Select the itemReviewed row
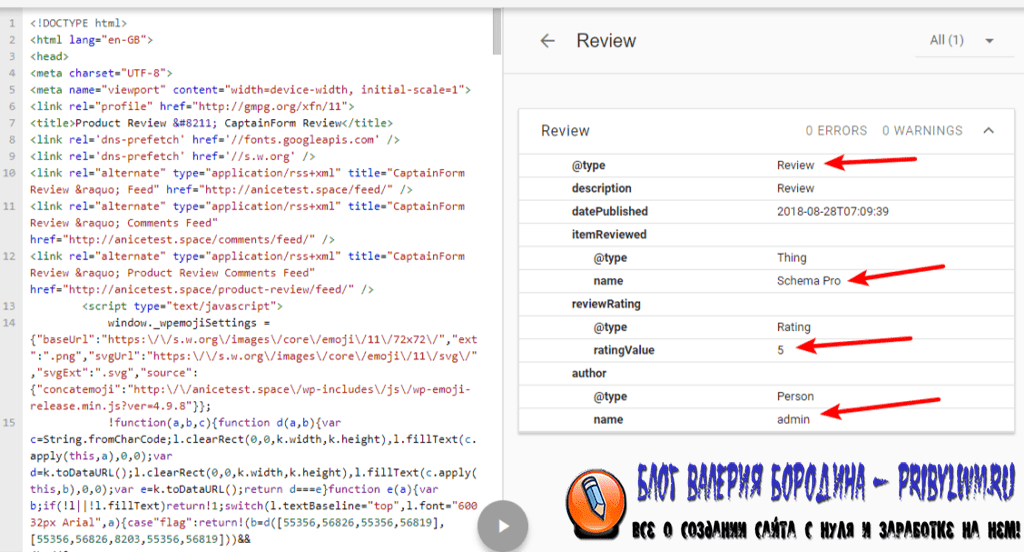This screenshot has width=1024, height=552. tap(766, 235)
